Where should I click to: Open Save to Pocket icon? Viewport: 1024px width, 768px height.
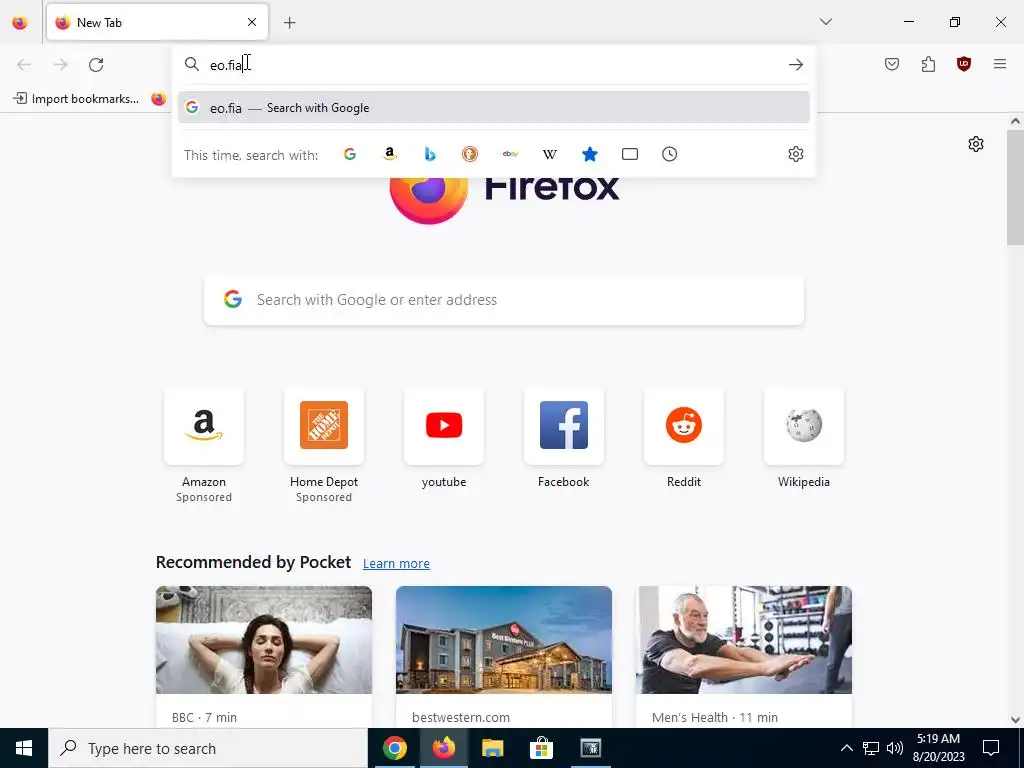coord(892,64)
